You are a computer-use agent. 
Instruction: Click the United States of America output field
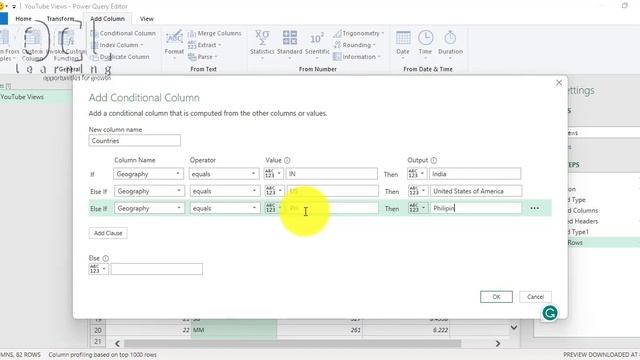(x=476, y=191)
